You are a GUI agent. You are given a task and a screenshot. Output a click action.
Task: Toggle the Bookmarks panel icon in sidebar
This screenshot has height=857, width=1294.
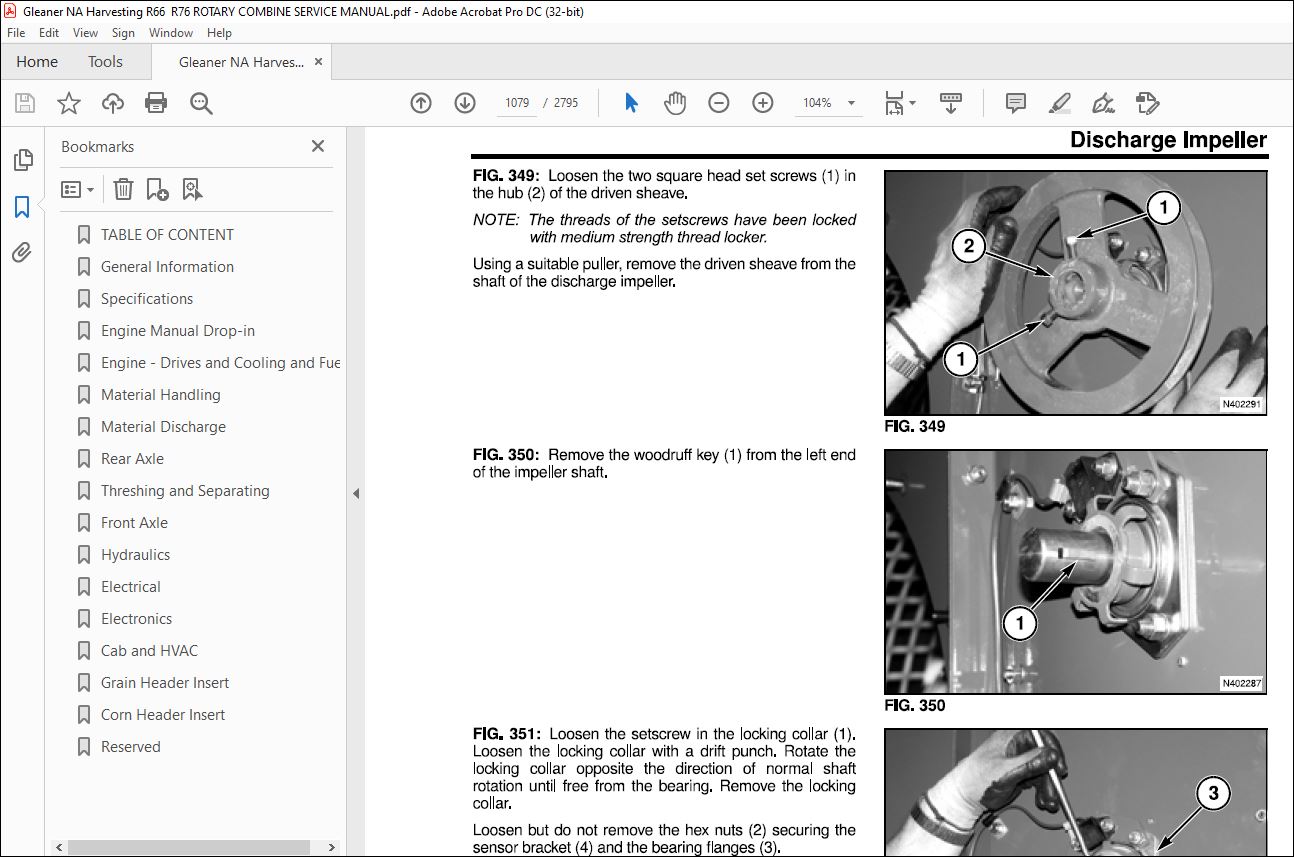[x=22, y=207]
